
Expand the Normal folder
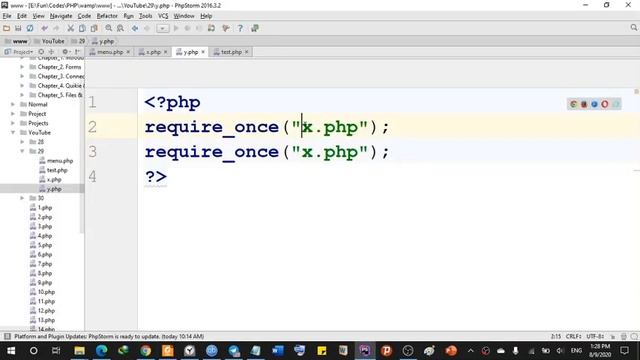[13, 104]
